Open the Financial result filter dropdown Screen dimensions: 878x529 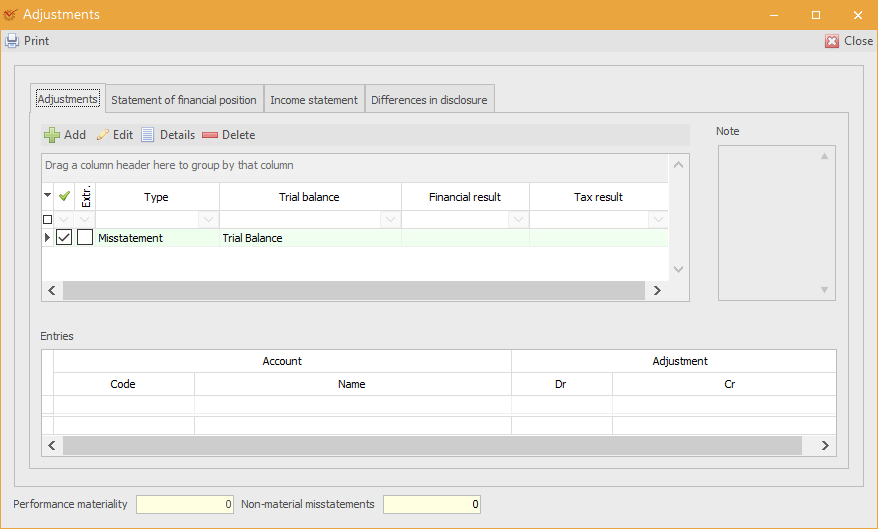(519, 219)
